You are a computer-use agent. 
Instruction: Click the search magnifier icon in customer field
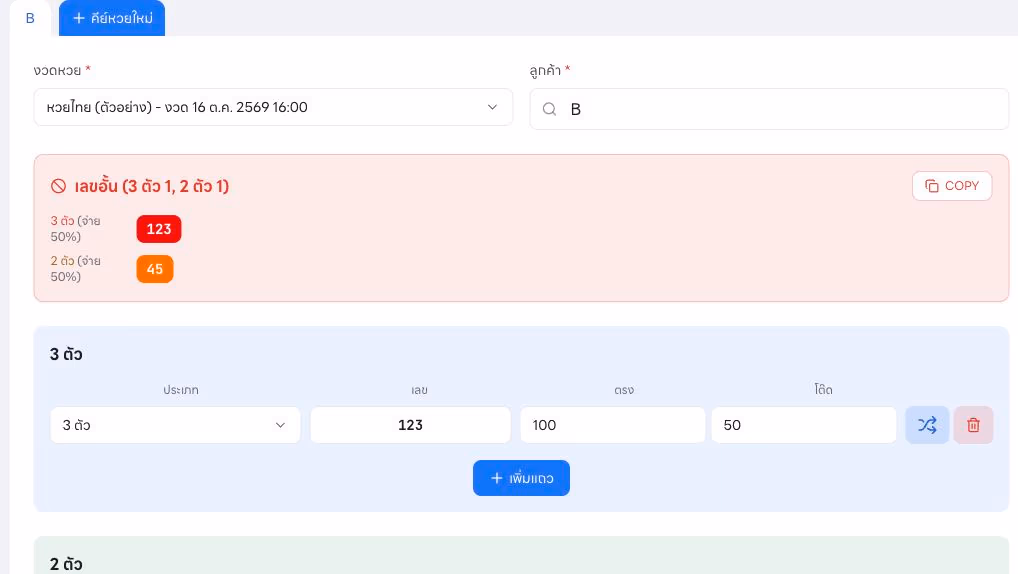(549, 109)
